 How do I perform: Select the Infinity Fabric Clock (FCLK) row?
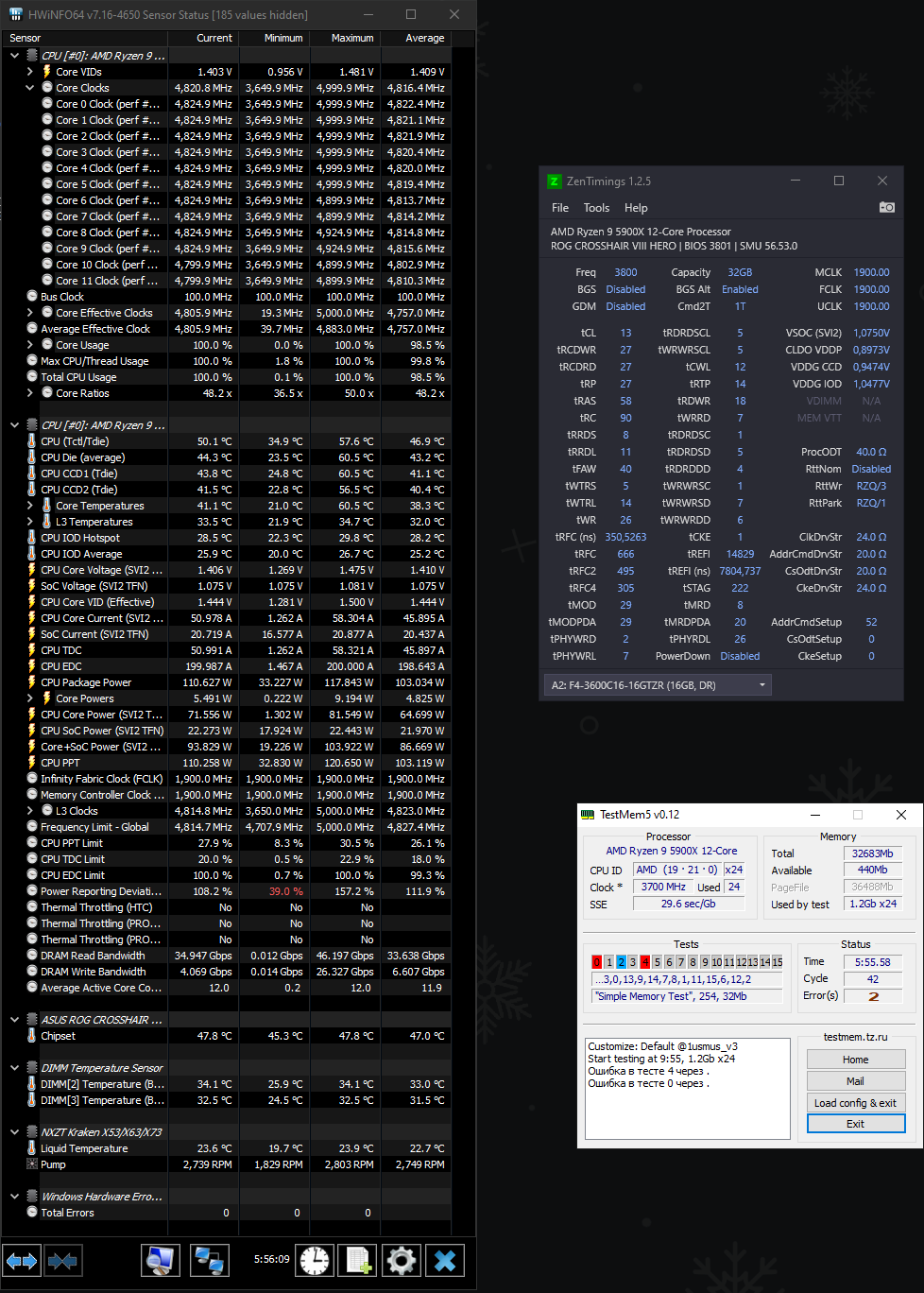click(226, 779)
